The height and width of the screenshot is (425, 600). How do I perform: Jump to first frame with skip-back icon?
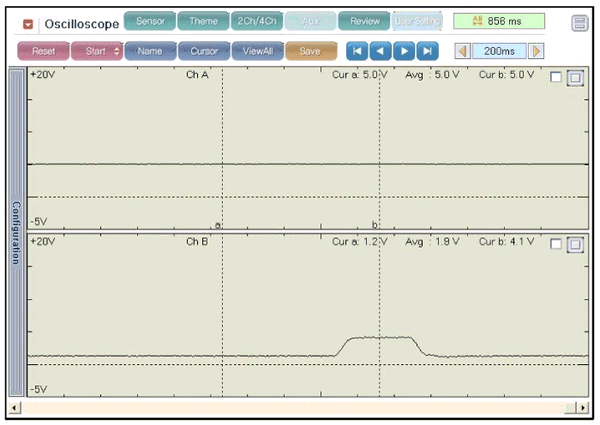pyautogui.click(x=357, y=50)
